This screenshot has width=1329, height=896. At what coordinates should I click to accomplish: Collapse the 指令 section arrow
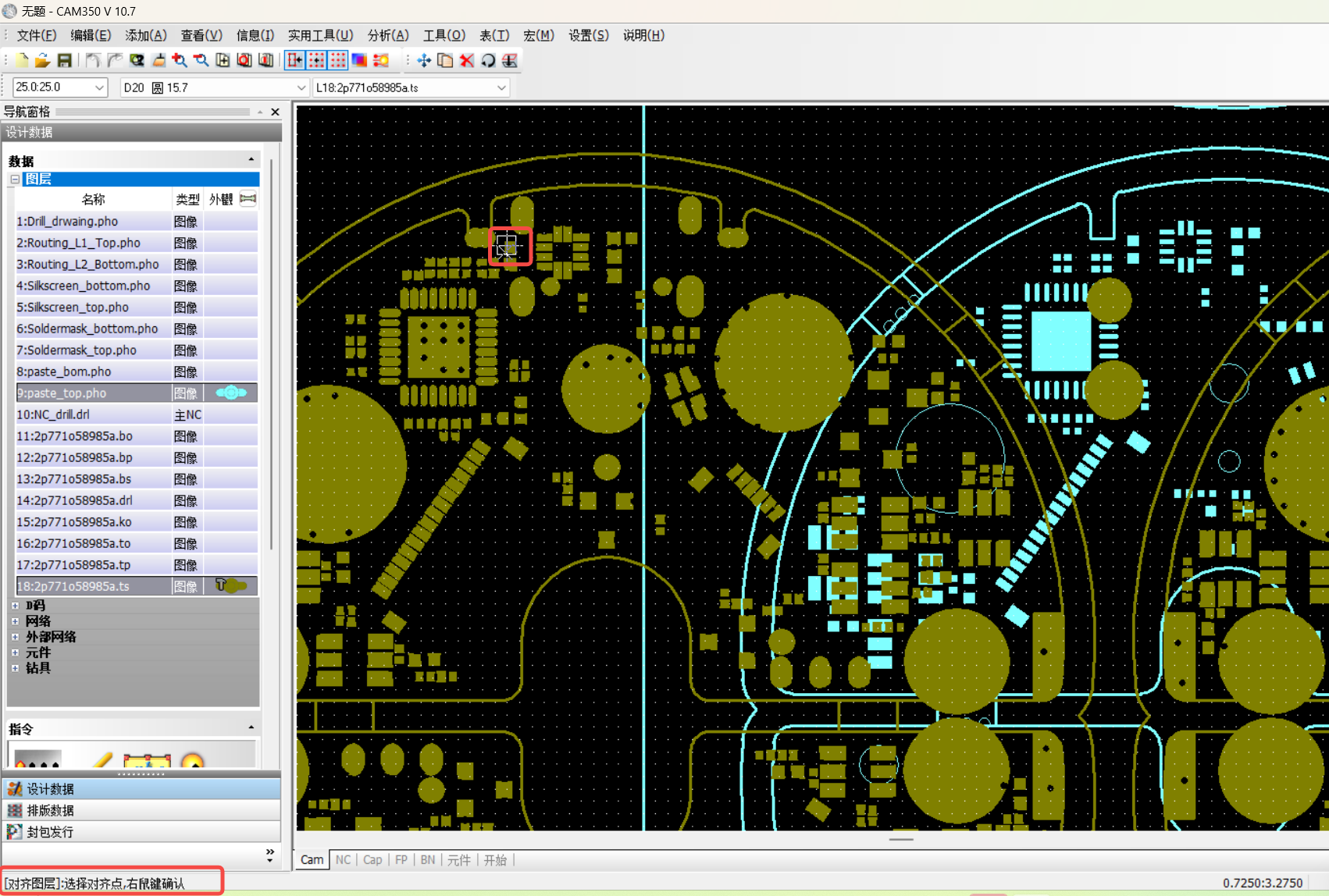pos(251,727)
